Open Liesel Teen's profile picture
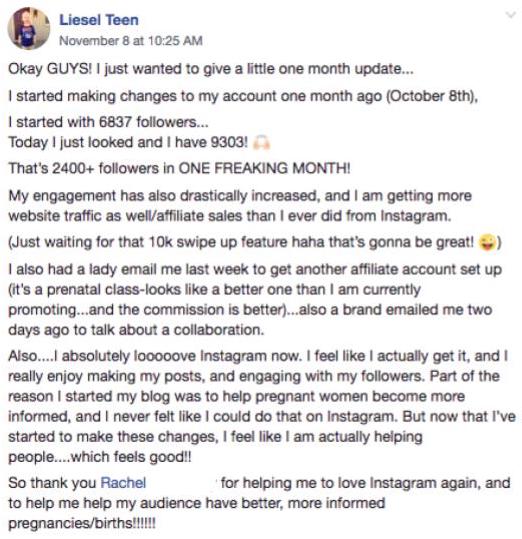The image size is (522, 539). [x=29, y=29]
